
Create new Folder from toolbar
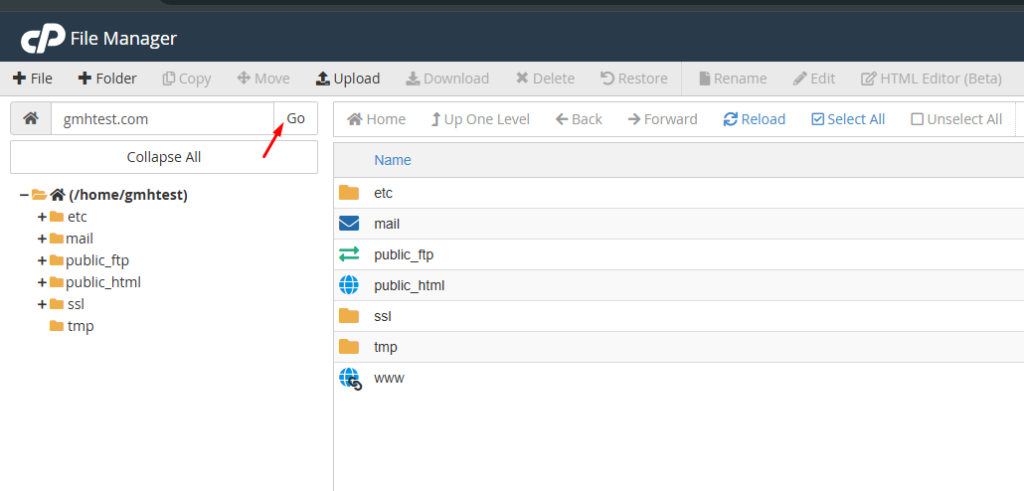click(x=107, y=78)
